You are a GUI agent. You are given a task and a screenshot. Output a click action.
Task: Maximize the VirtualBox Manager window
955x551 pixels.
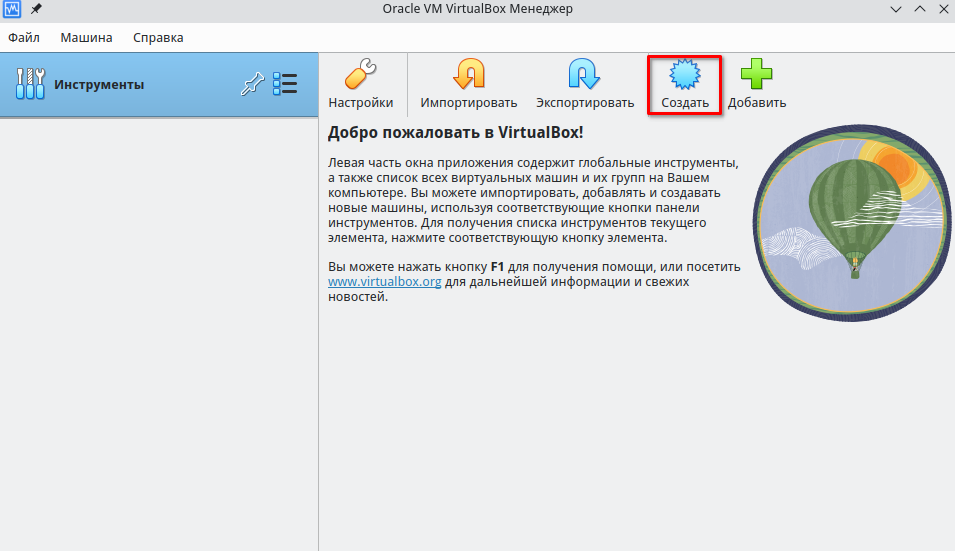click(917, 10)
